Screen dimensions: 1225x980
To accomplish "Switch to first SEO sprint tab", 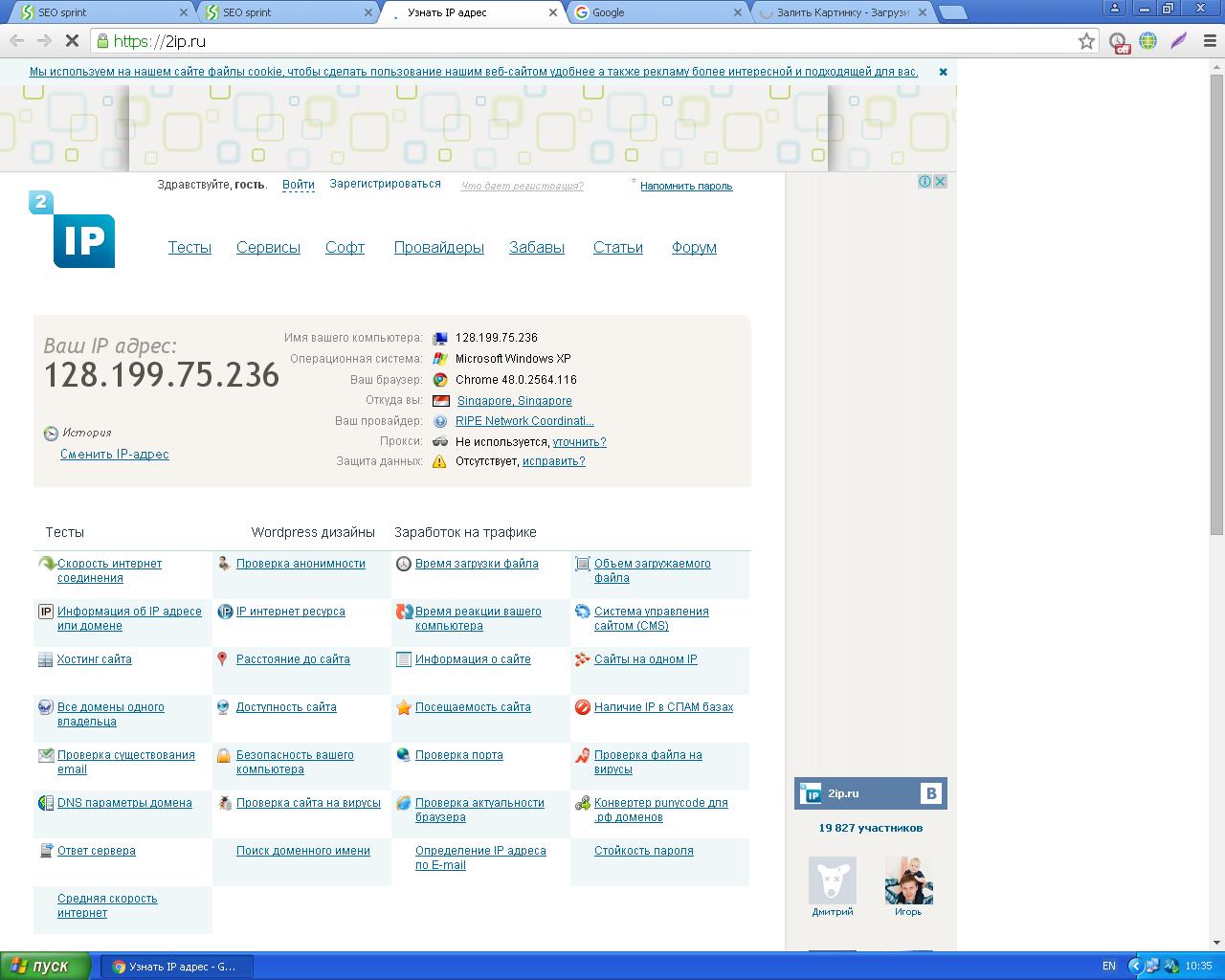I will [103, 12].
